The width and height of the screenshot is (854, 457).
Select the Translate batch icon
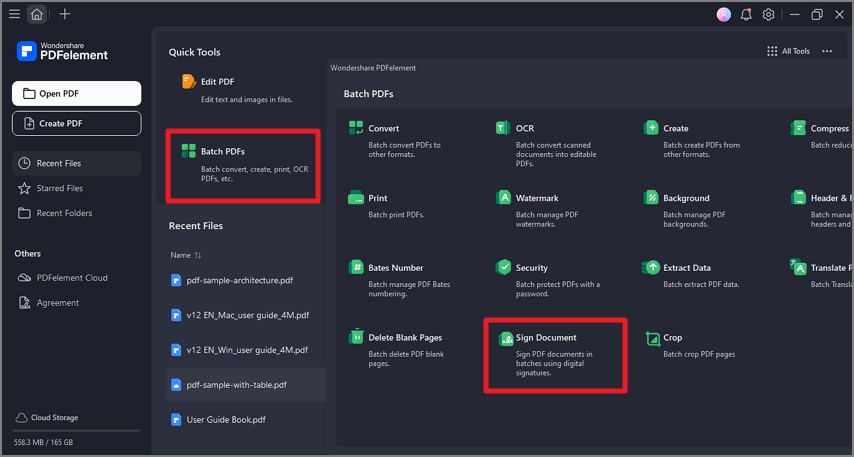tap(798, 267)
